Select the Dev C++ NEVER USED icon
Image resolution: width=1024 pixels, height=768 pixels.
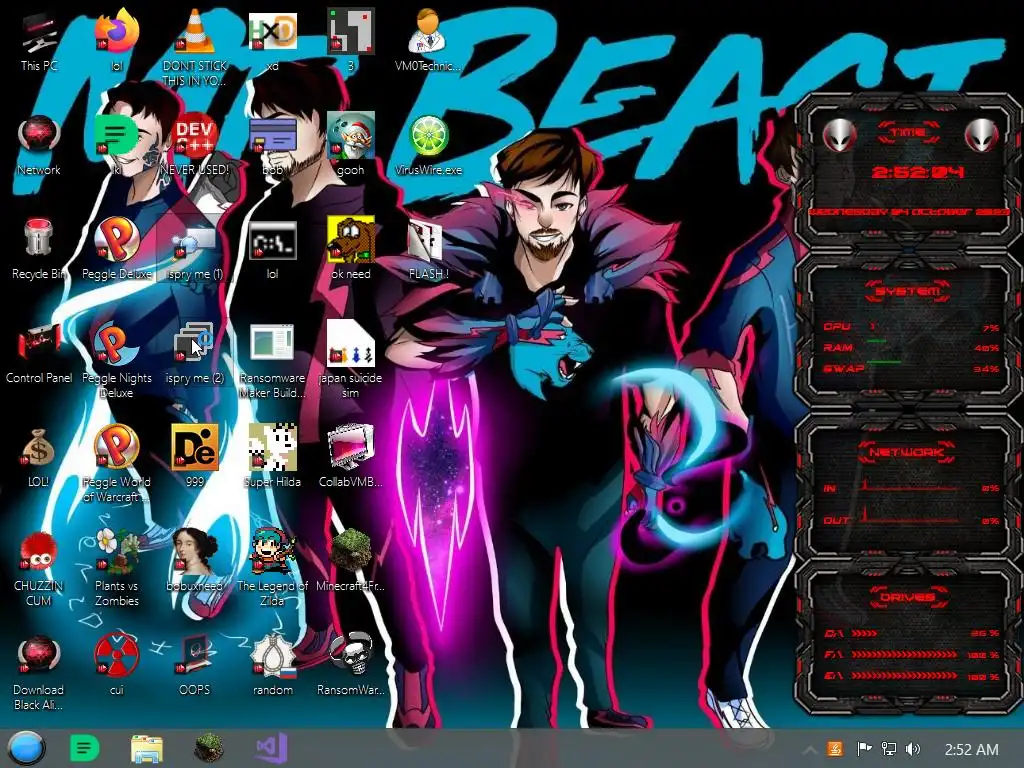[195, 136]
